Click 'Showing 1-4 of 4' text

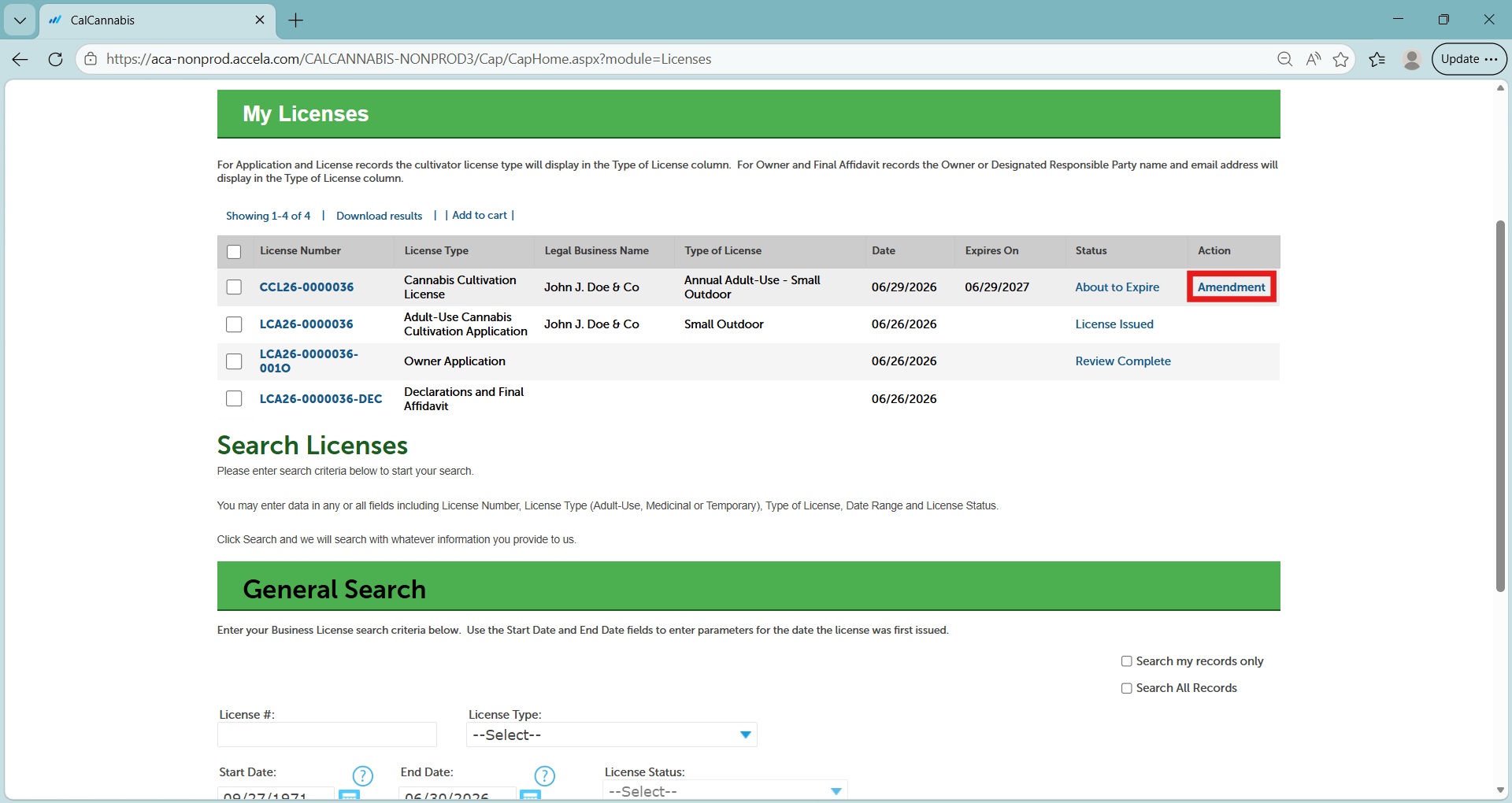269,216
